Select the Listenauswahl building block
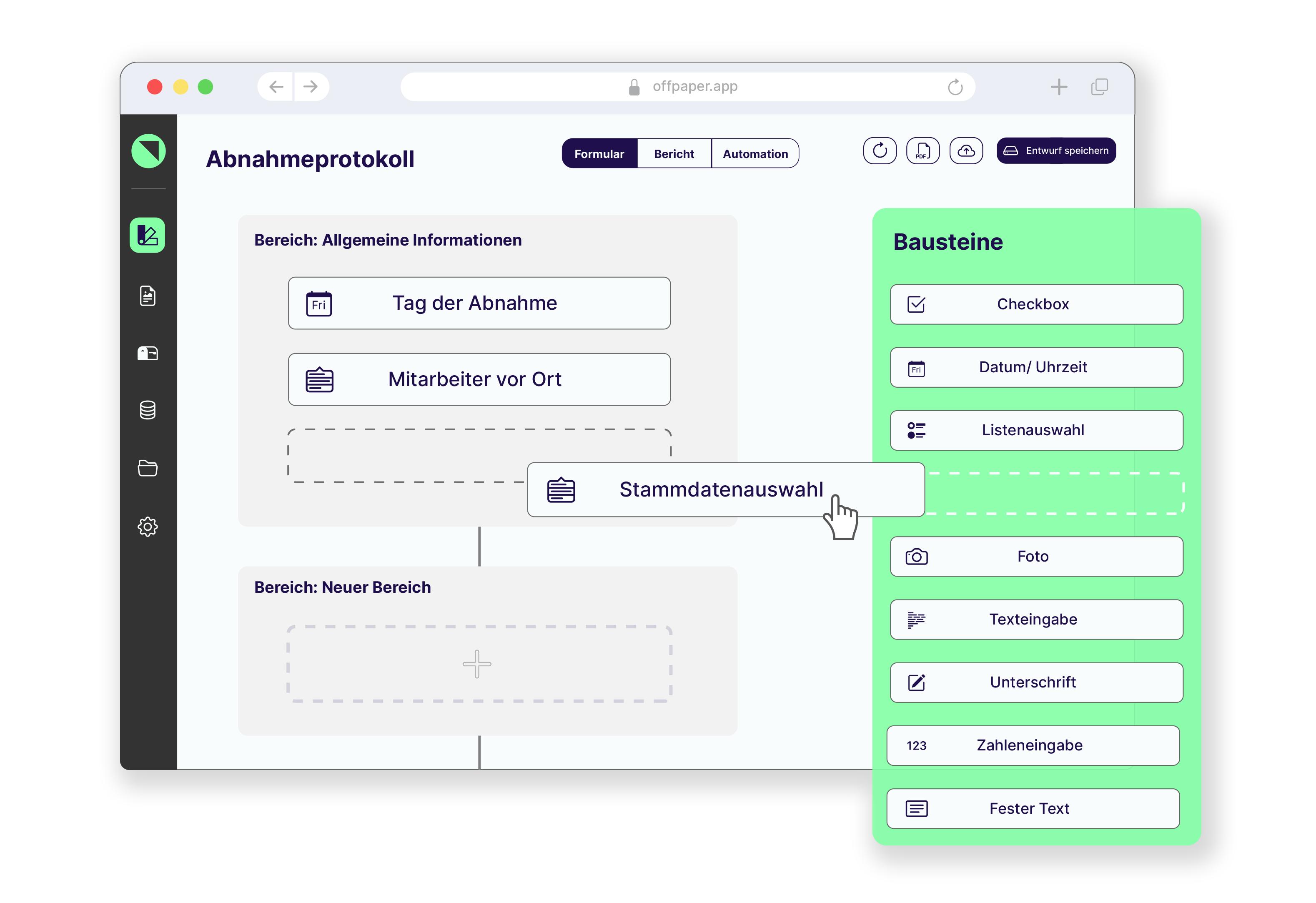This screenshot has width=1316, height=903. tap(1036, 431)
